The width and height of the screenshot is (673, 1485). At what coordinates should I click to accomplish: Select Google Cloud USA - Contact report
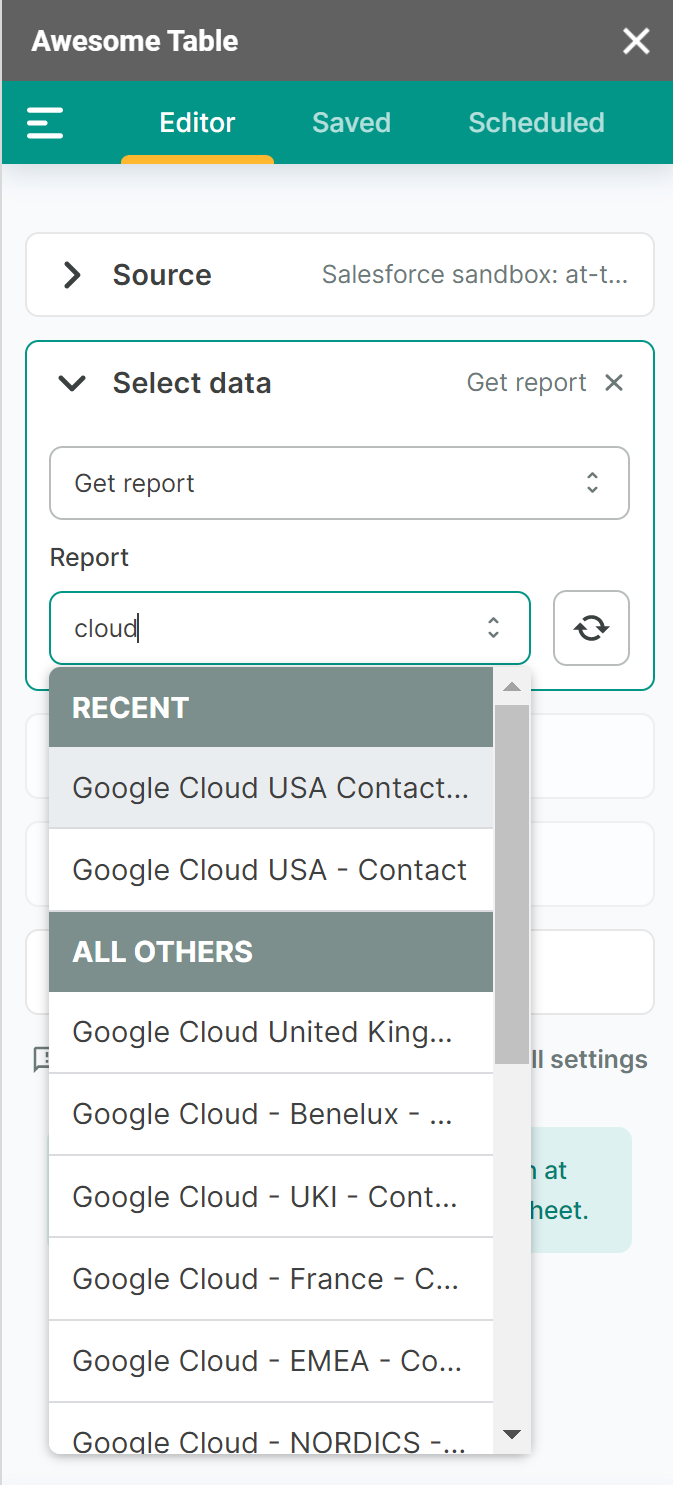271,870
